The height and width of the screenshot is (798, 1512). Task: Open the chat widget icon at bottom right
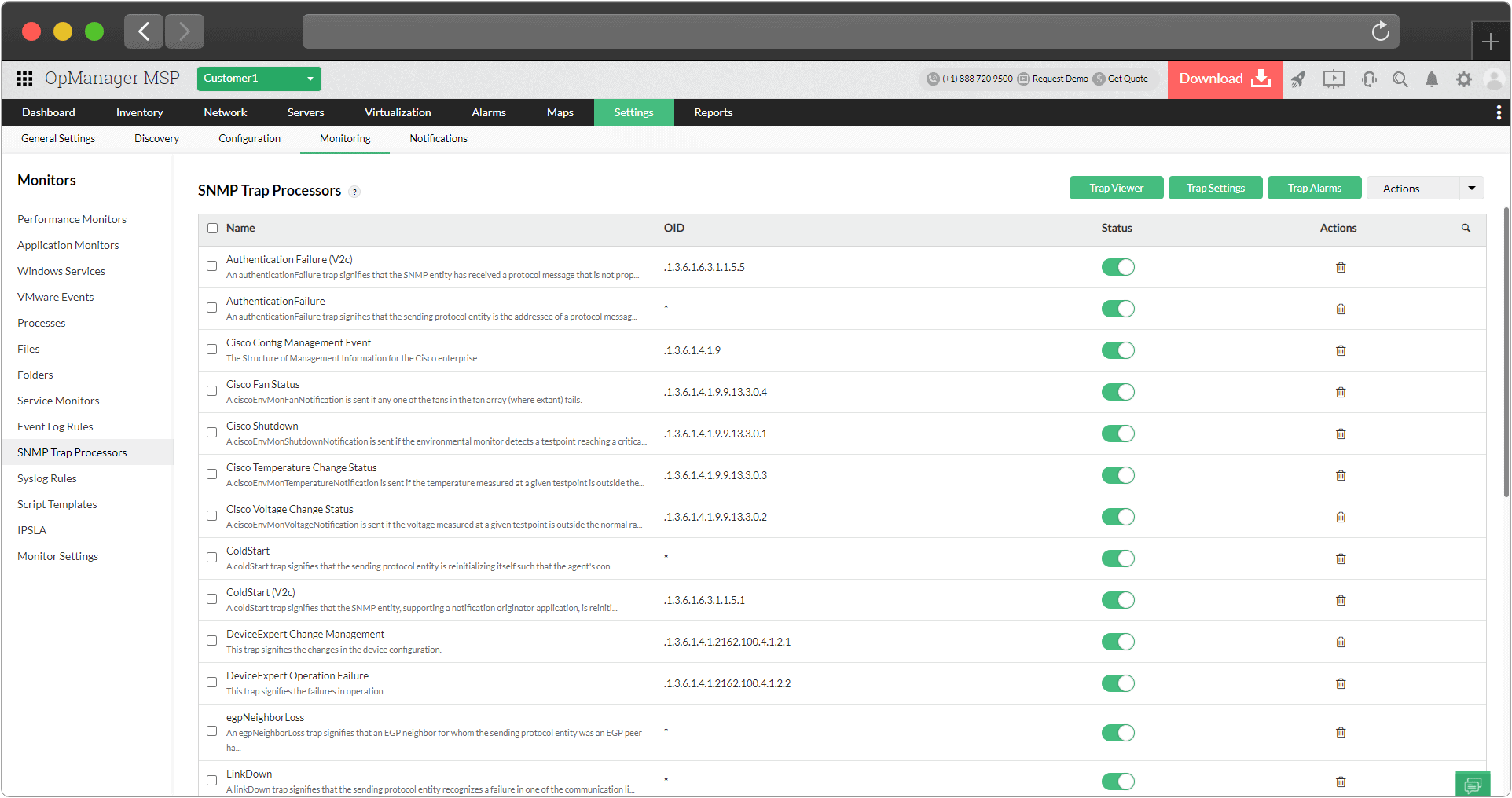click(1473, 784)
